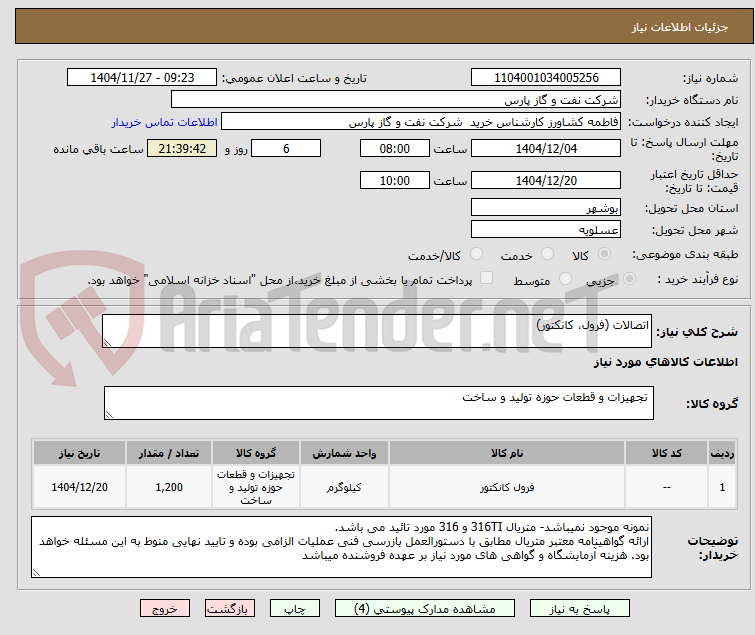This screenshot has height=635, width=755.
Task: Click the توضیحات خریدار text area
Action: point(341,547)
